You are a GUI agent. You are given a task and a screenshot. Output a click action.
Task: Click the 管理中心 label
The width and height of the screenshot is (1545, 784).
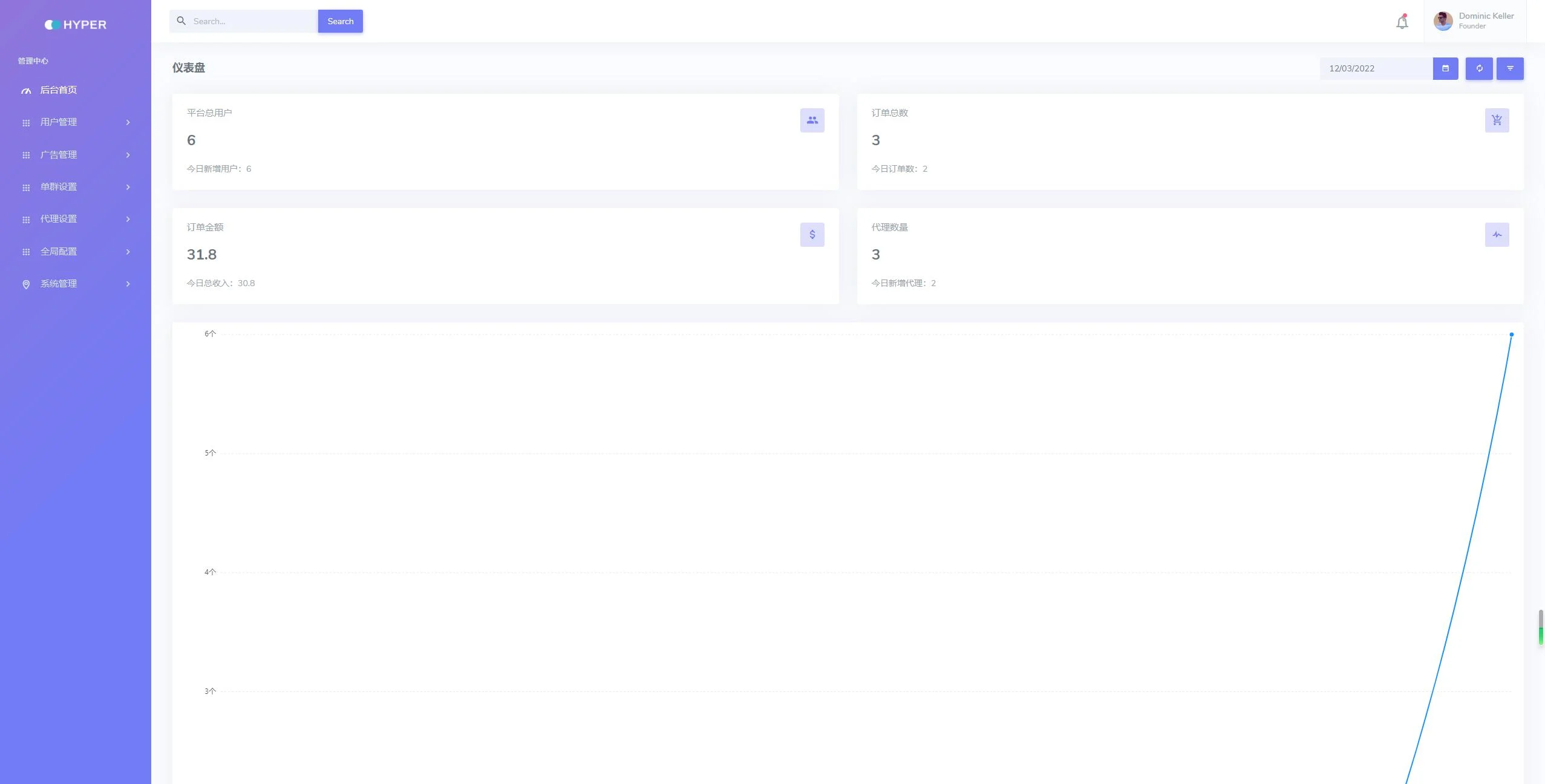tap(33, 60)
